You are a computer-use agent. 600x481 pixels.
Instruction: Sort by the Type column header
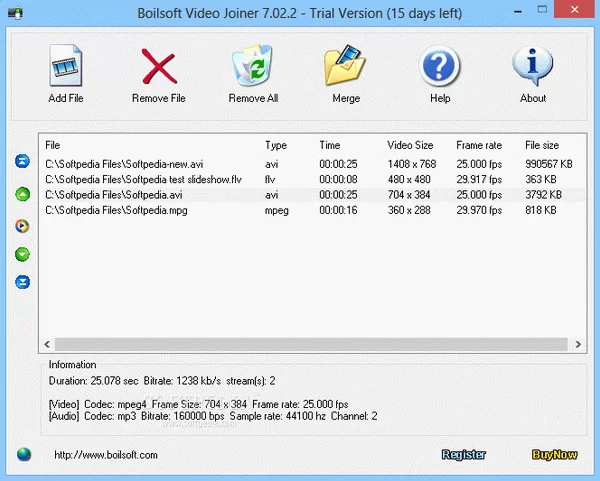(276, 145)
